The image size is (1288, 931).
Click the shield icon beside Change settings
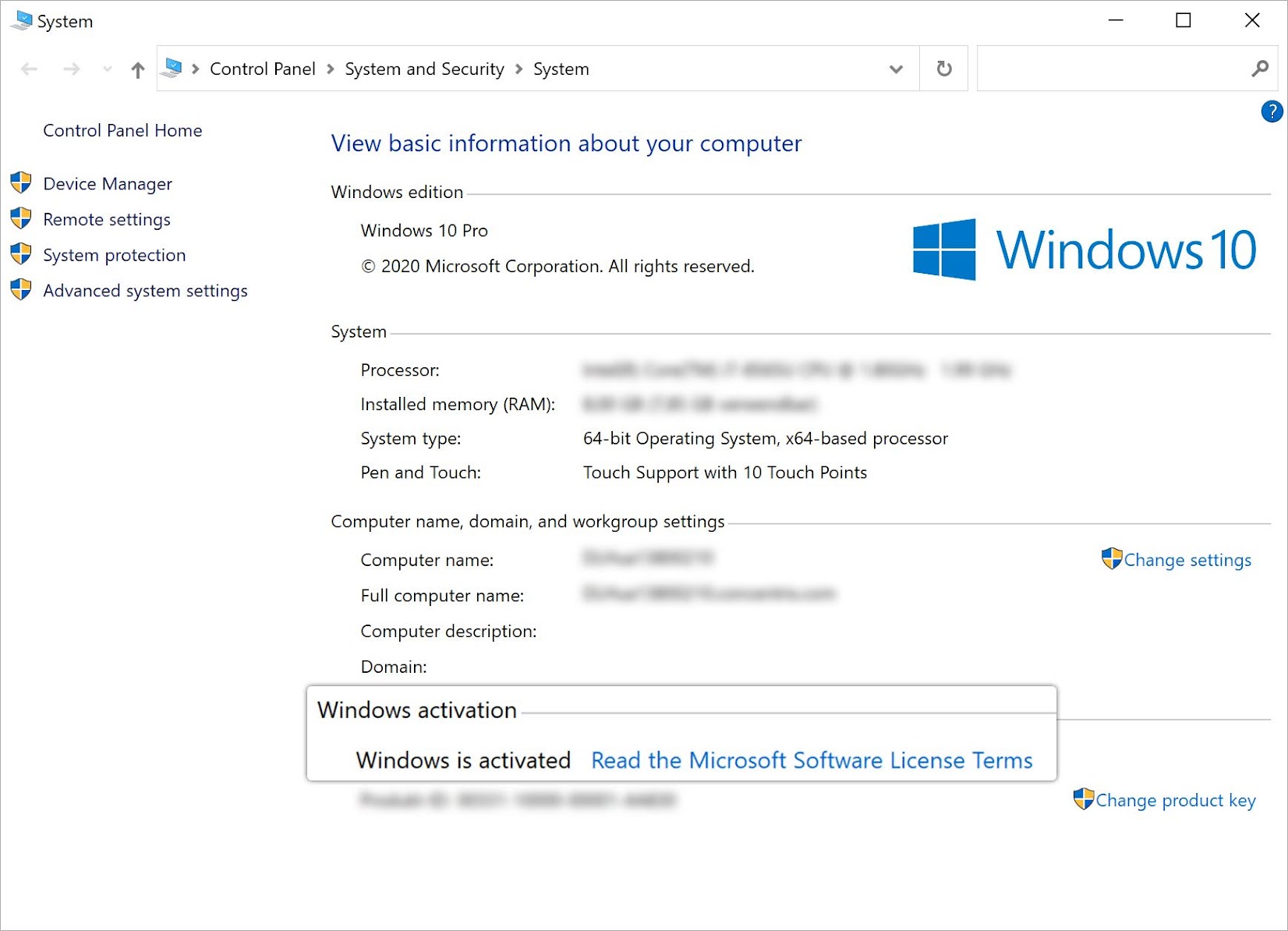point(1112,558)
